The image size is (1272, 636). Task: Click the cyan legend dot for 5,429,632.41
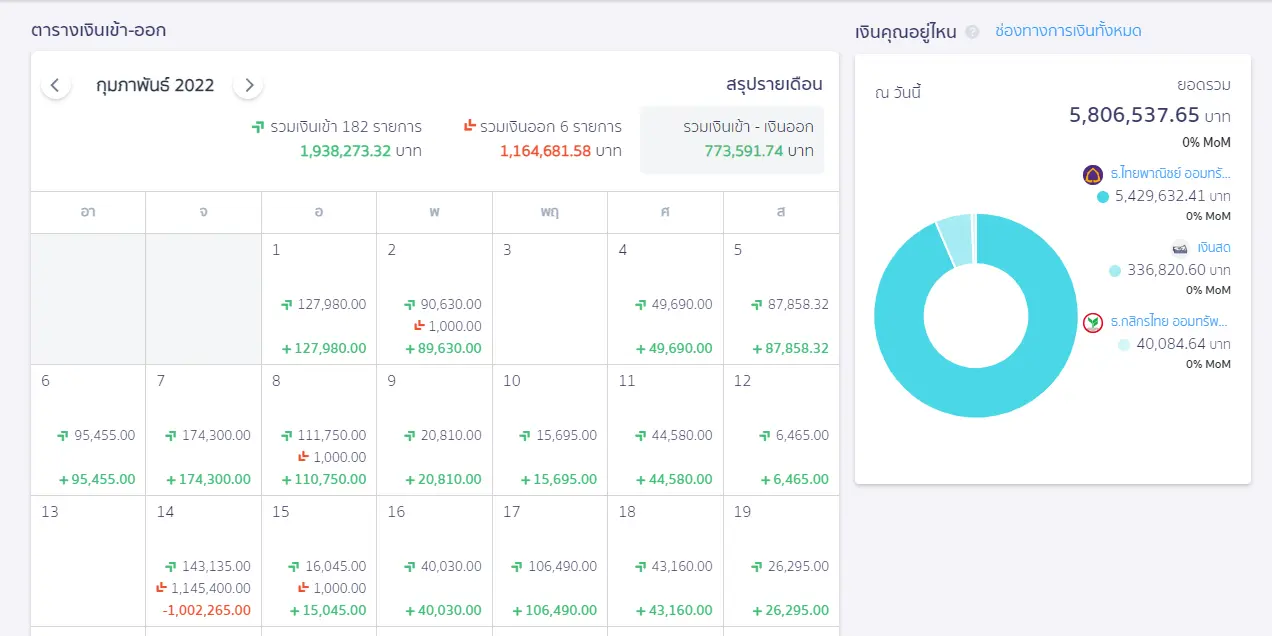(1103, 197)
